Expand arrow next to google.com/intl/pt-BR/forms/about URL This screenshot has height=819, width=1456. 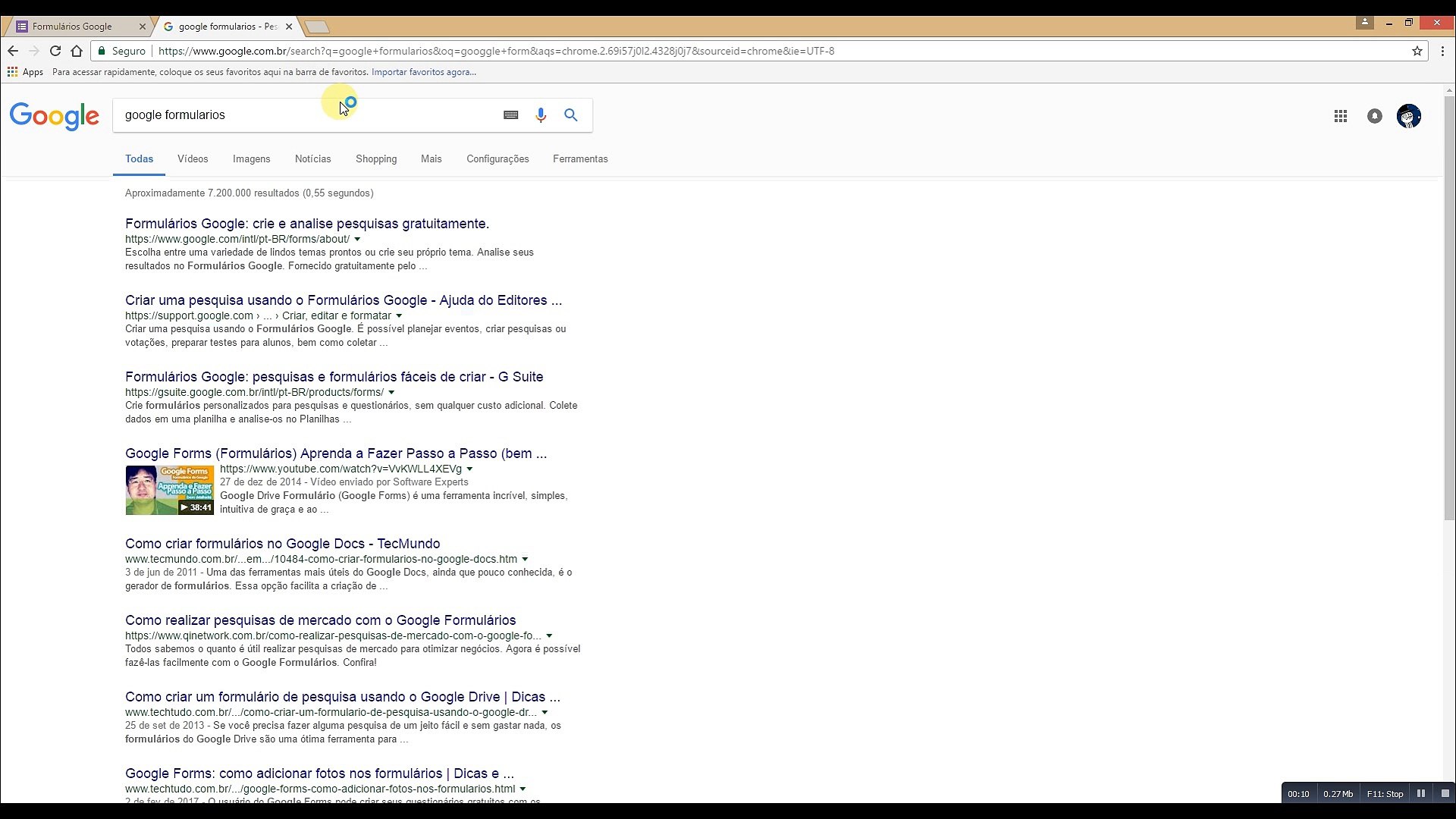pos(357,240)
